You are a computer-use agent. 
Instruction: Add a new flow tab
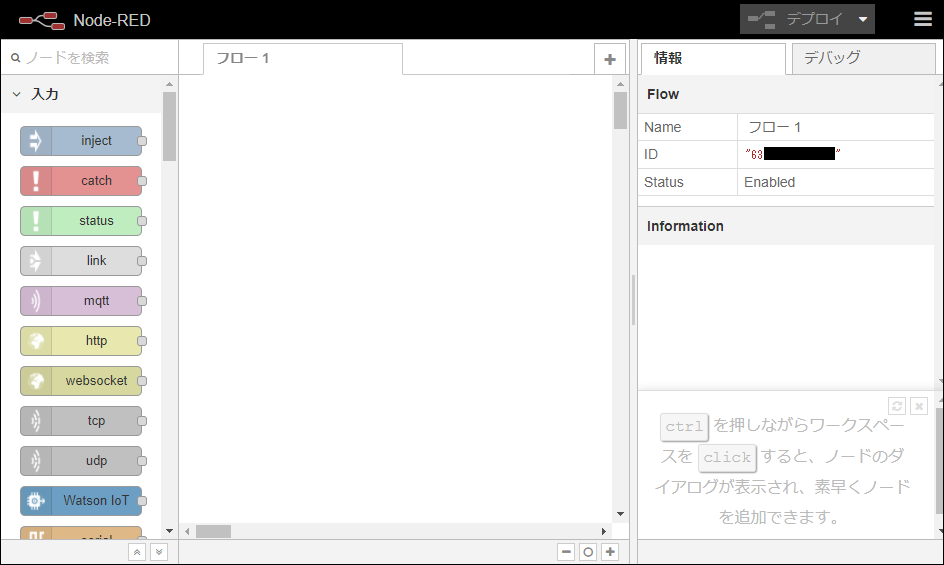tap(609, 59)
